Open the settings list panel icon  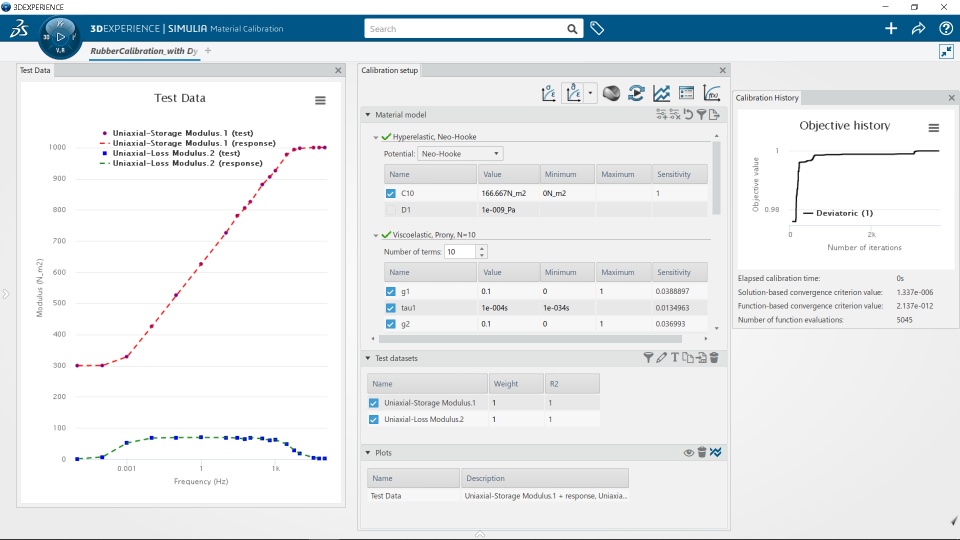686,94
